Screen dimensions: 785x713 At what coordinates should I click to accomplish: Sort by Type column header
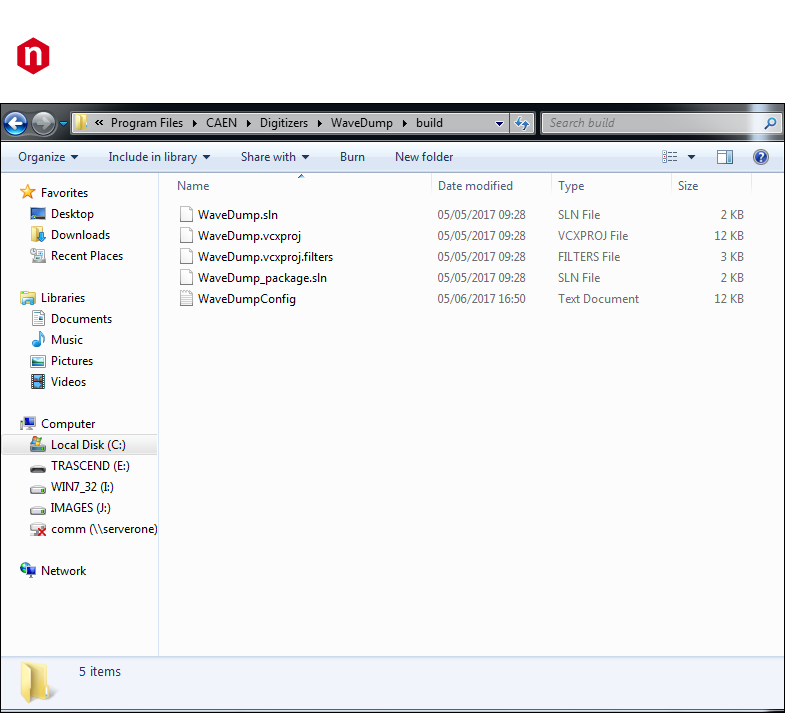click(571, 186)
